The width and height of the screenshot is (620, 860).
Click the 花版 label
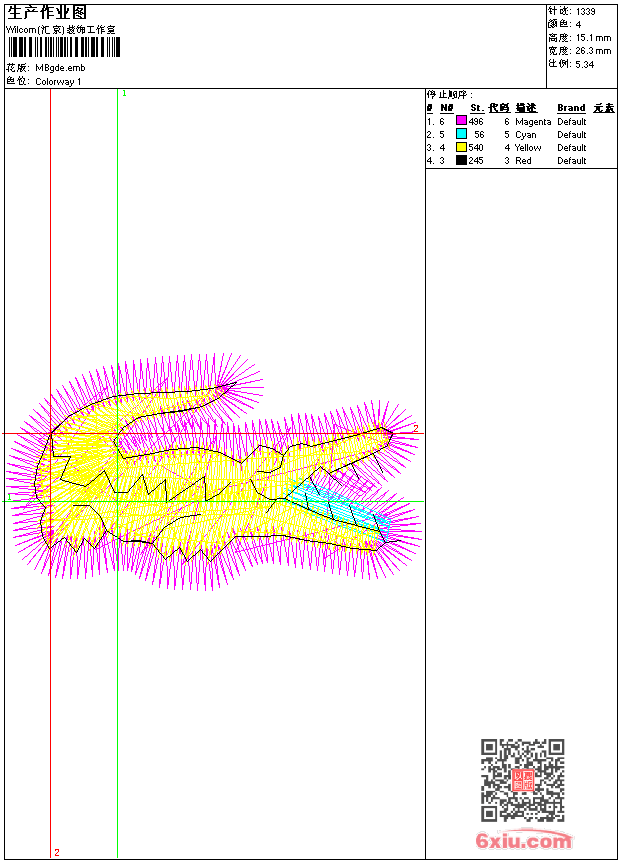[x=18, y=68]
